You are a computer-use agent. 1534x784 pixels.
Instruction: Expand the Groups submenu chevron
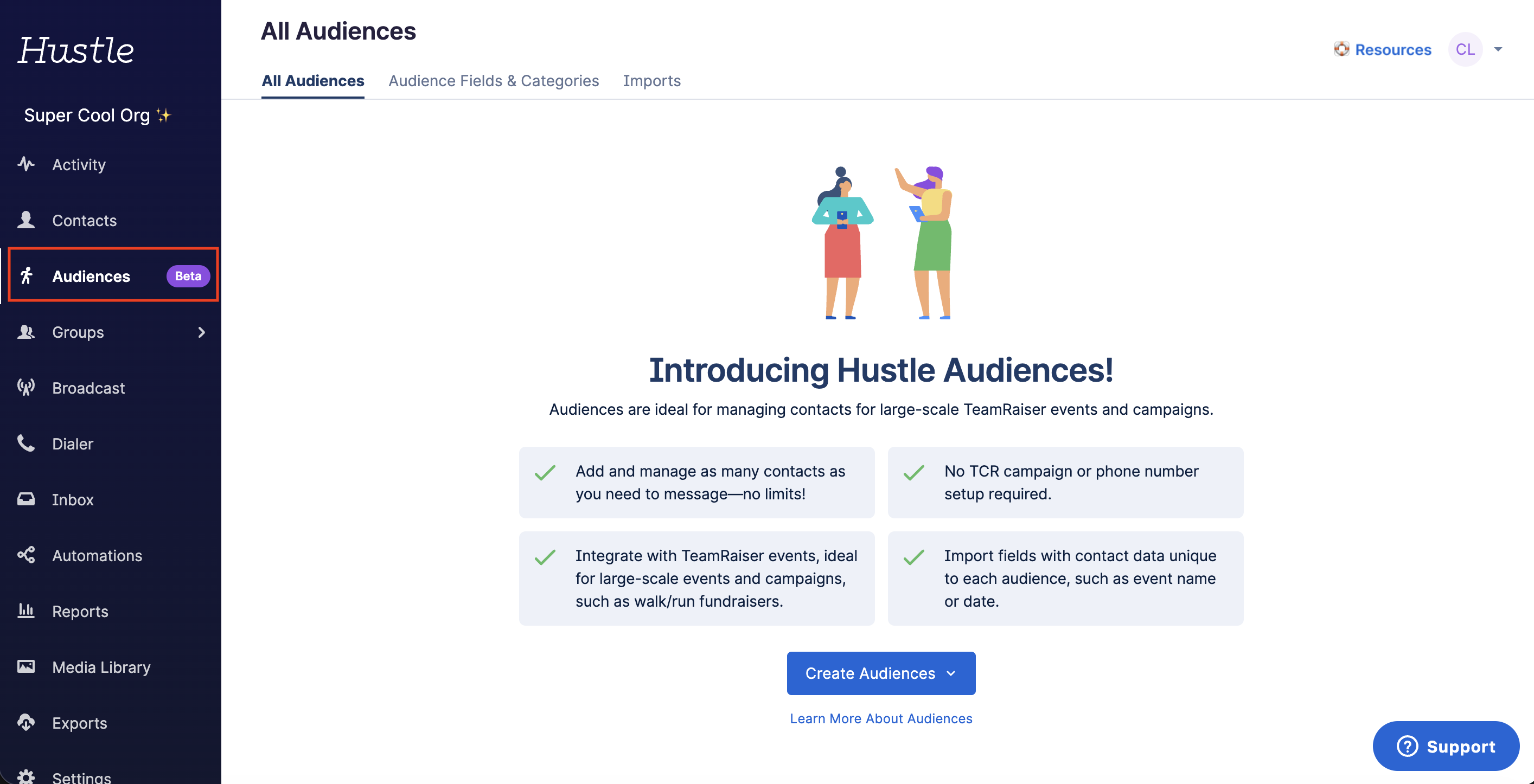(x=201, y=332)
